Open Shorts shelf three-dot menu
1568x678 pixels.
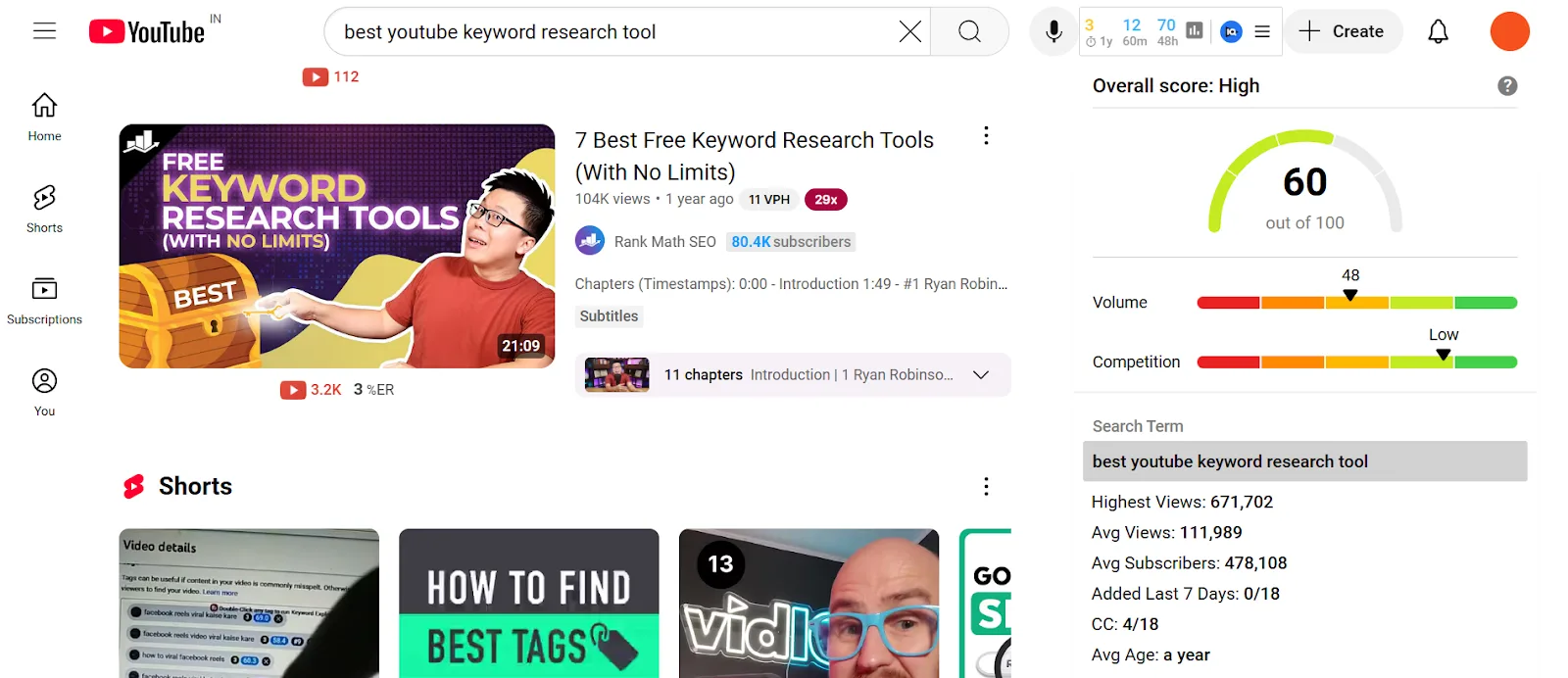coord(986,486)
